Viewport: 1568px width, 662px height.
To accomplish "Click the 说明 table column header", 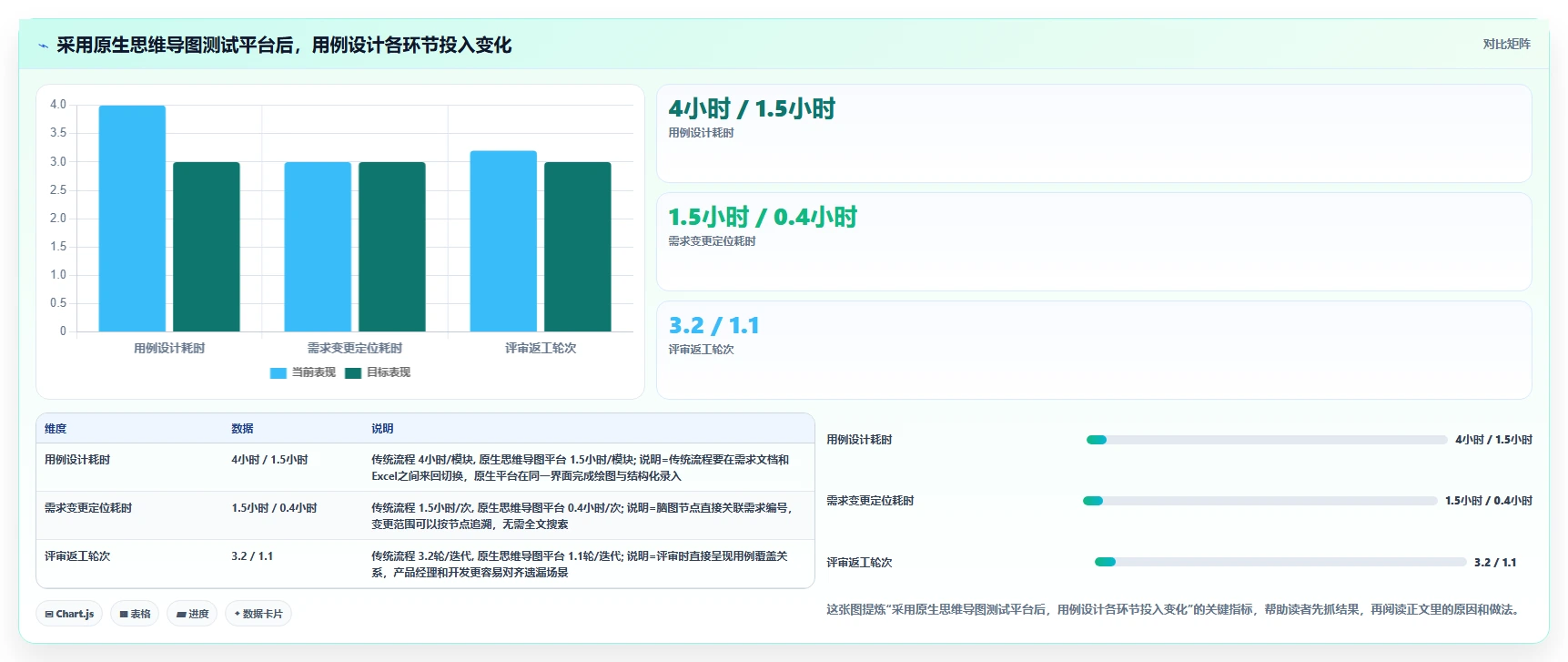I will point(382,429).
